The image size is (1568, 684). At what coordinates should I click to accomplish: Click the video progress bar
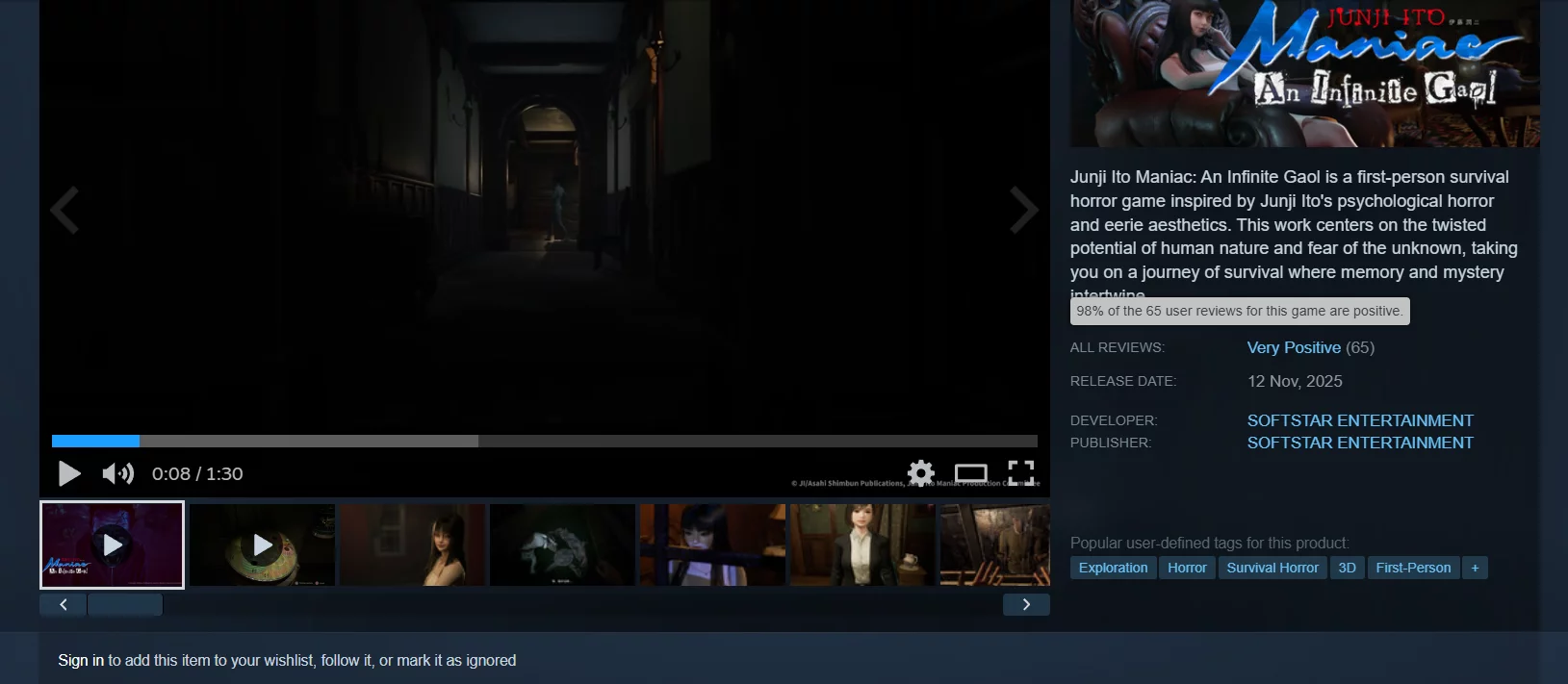pos(544,441)
